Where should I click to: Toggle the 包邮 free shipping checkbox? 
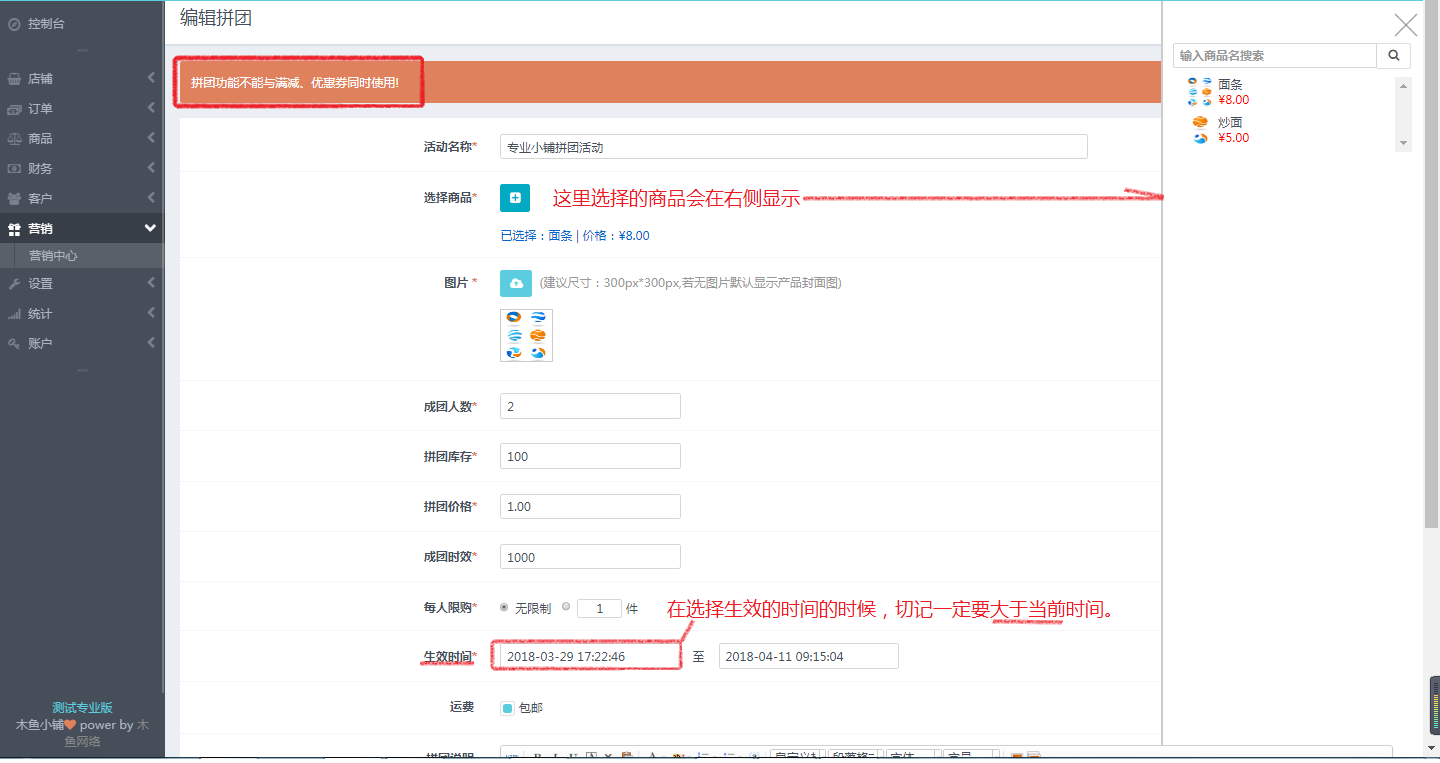(x=507, y=708)
